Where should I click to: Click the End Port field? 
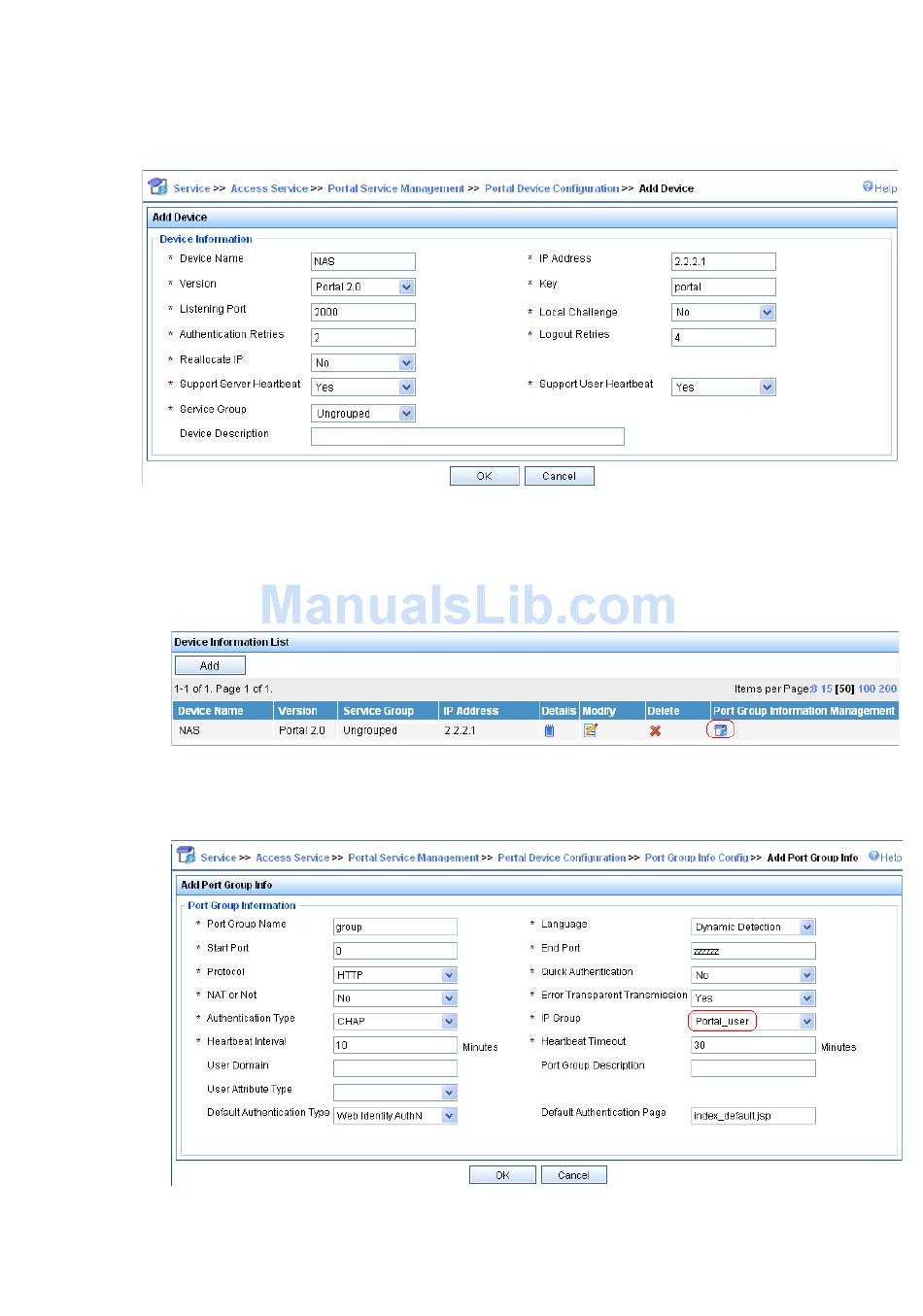click(x=753, y=951)
